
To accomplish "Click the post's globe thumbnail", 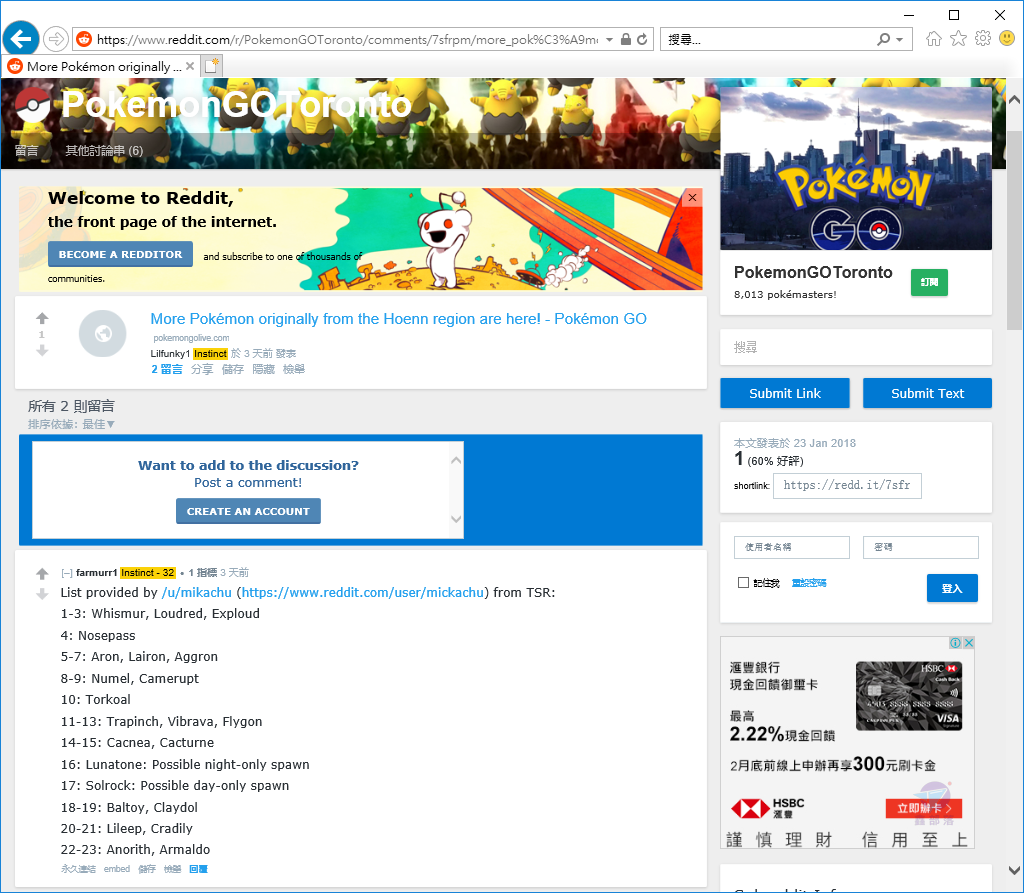I will click(x=103, y=334).
